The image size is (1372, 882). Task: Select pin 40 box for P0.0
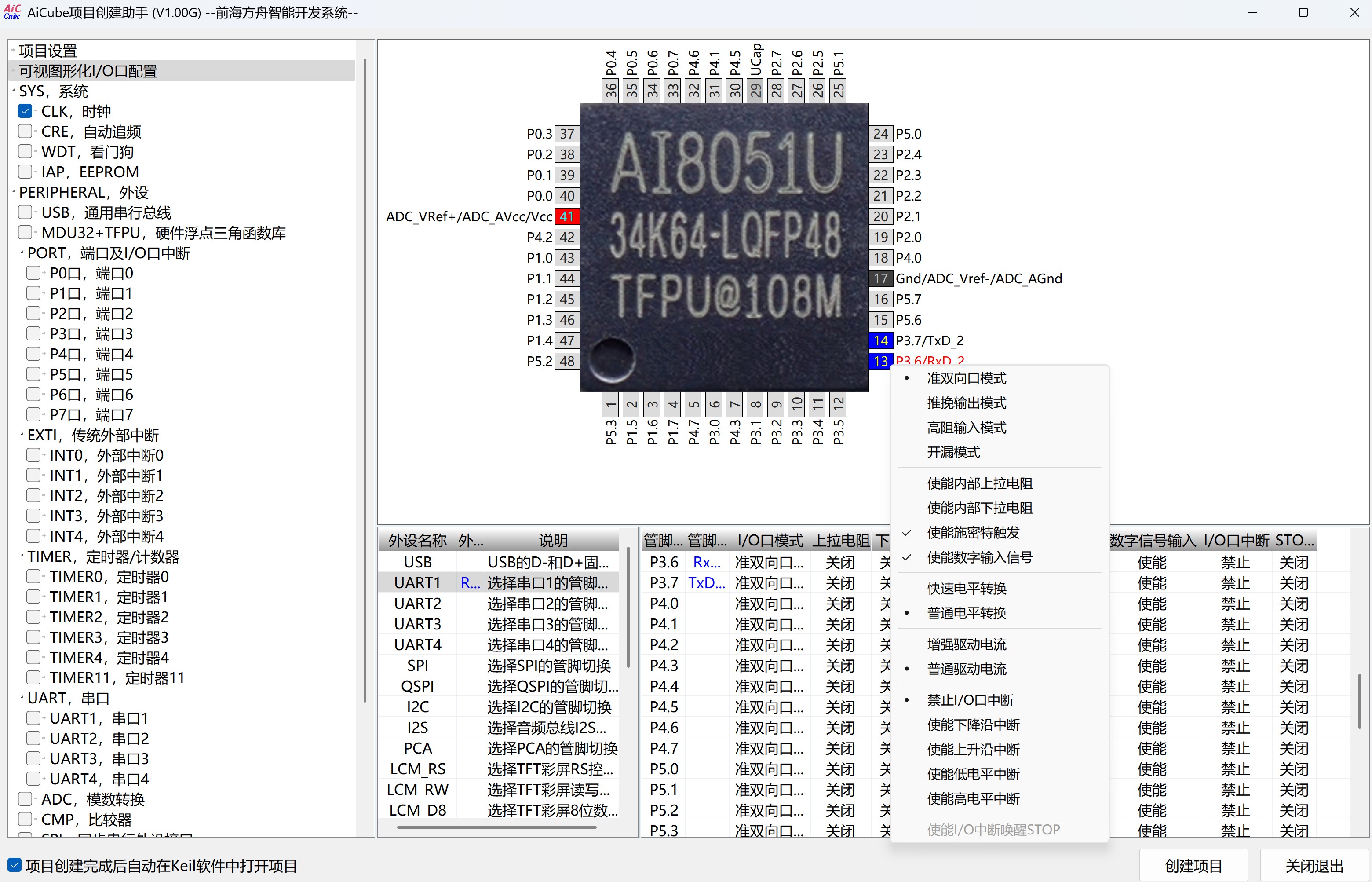(567, 196)
